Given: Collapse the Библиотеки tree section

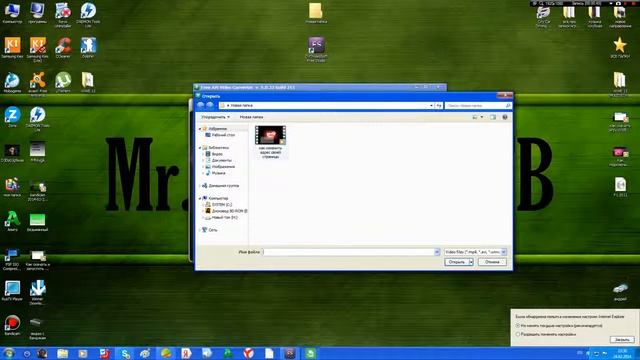Looking at the screenshot, I should click(x=200, y=148).
